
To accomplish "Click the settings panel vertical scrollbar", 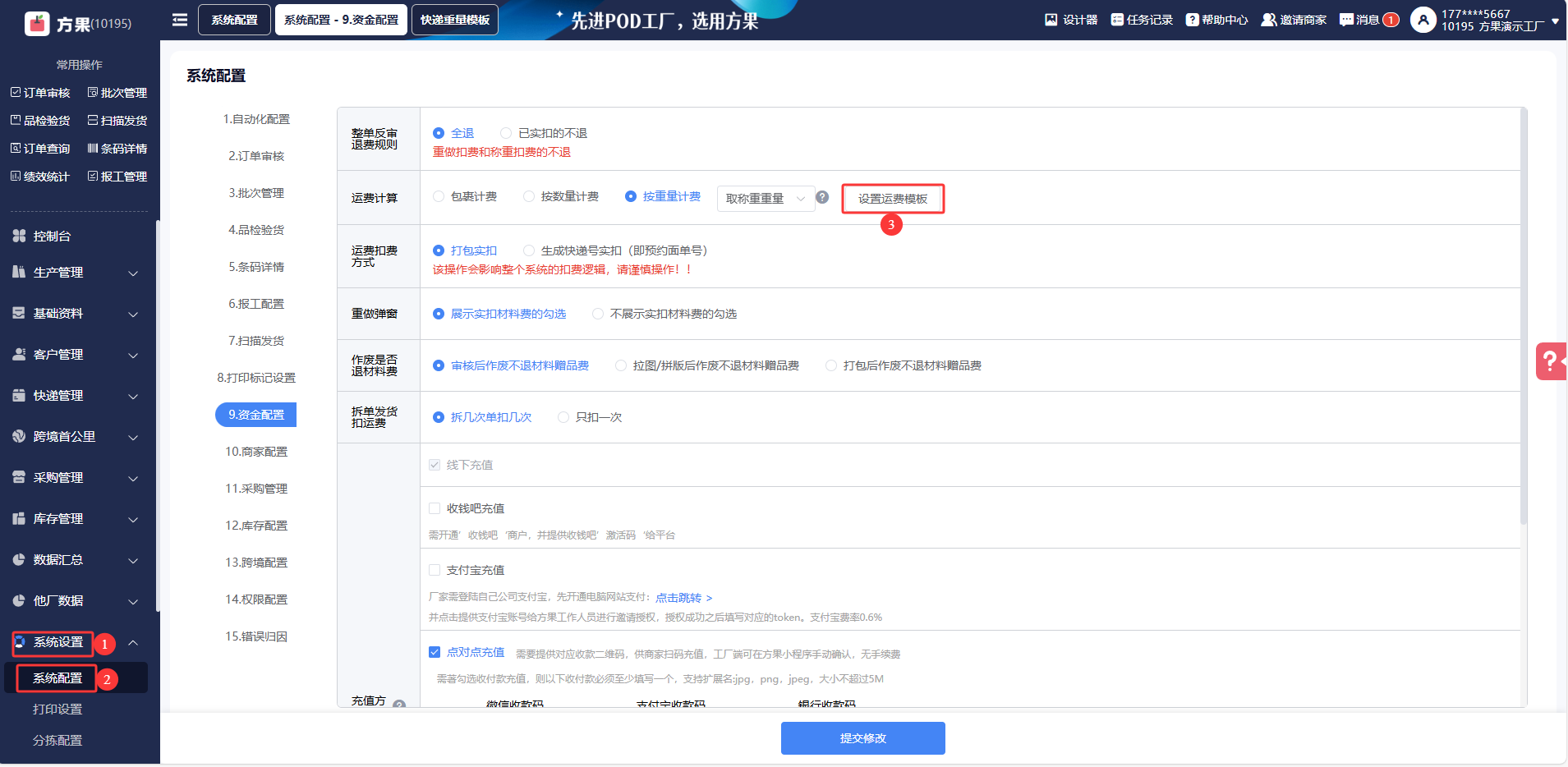I will point(1524,316).
